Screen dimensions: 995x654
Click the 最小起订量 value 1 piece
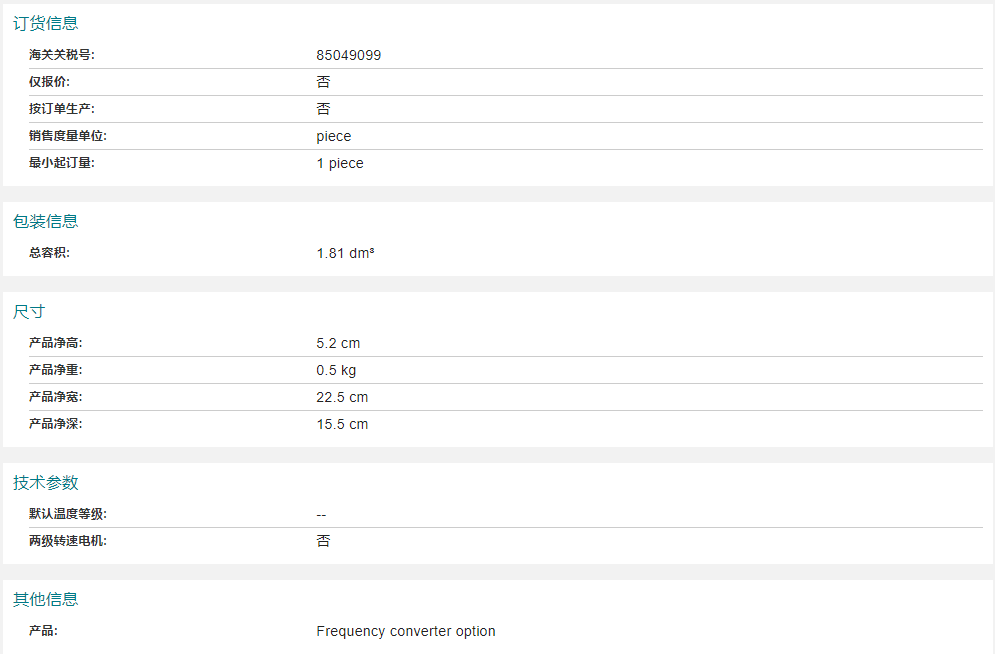tap(340, 163)
